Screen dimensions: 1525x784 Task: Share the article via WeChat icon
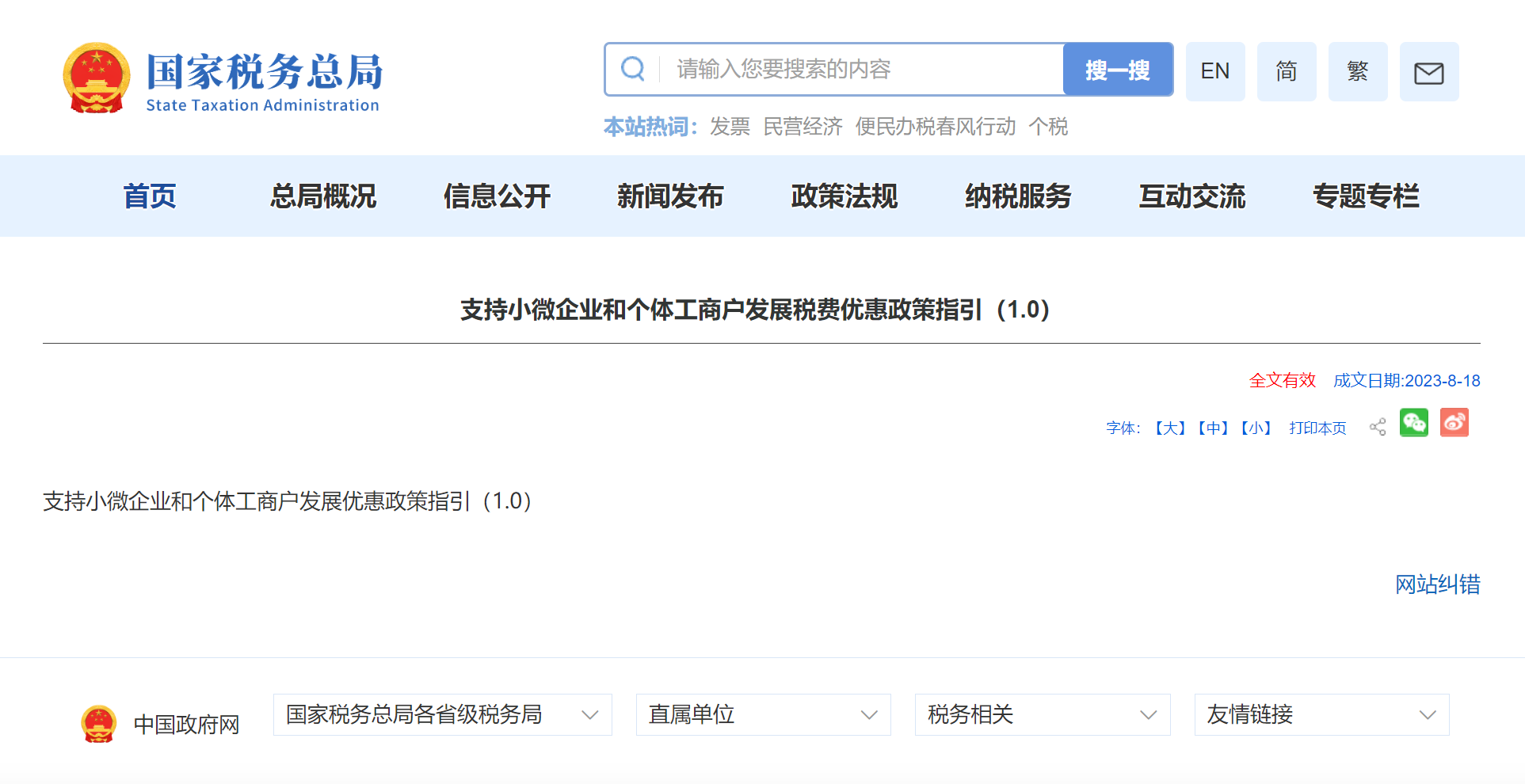click(1414, 423)
